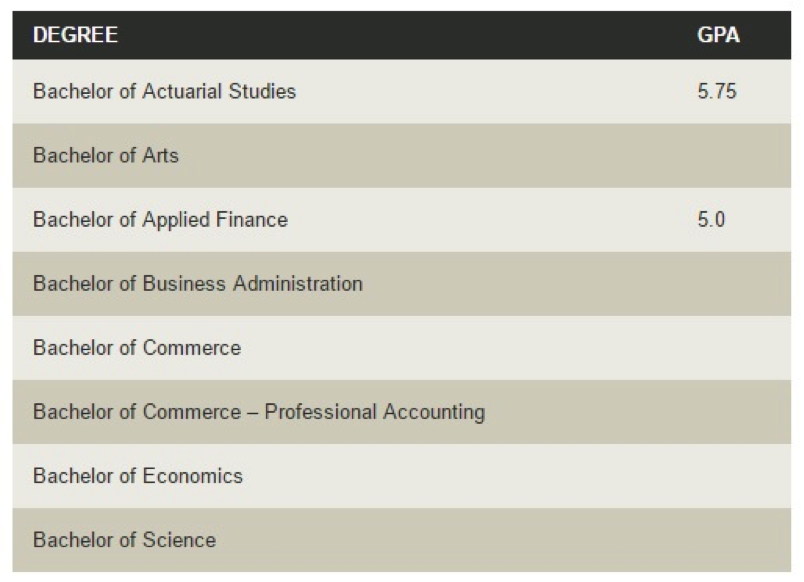This screenshot has height=582, width=804.
Task: Click the DEGREE column header
Action: point(75,35)
